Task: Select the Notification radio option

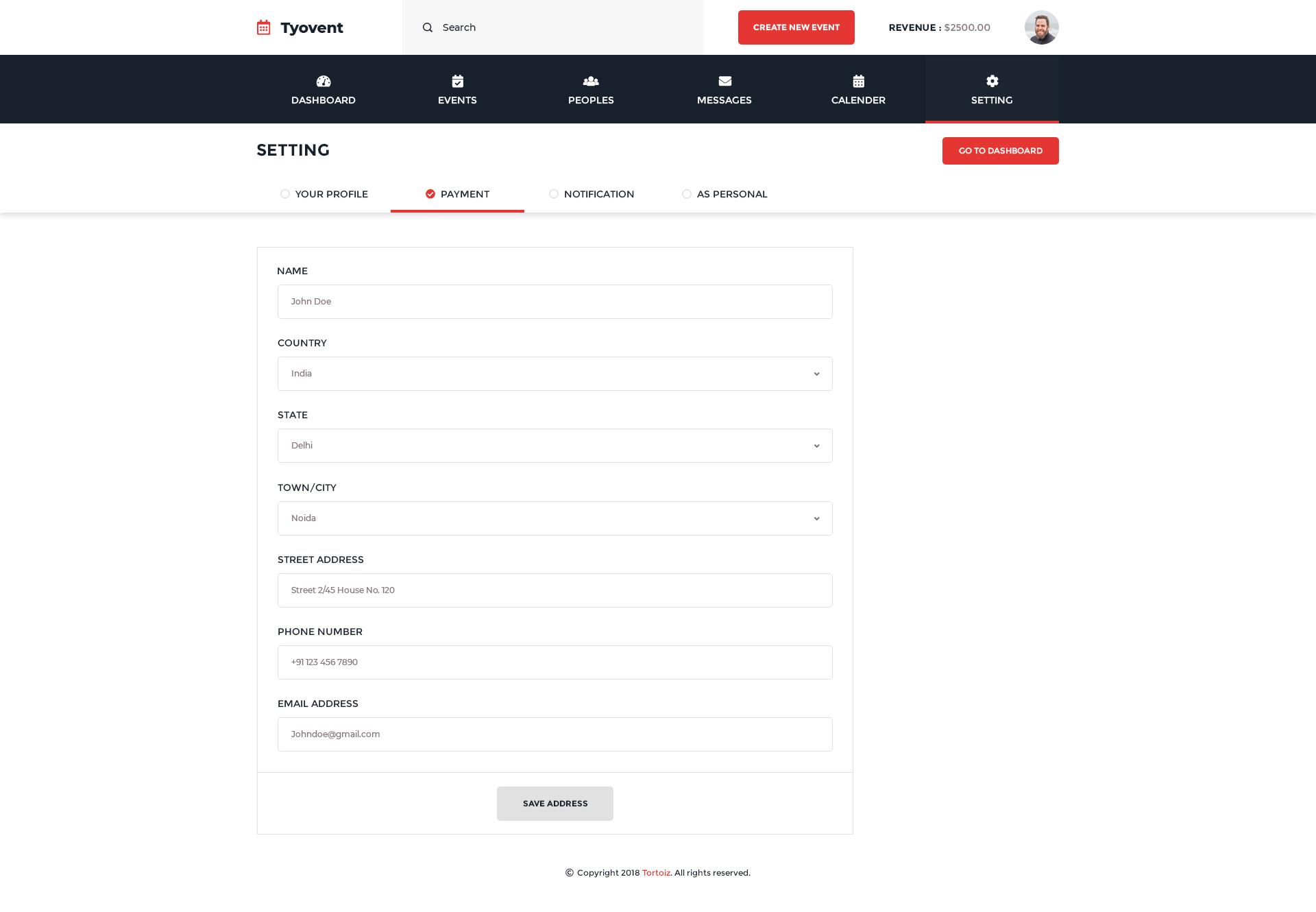Action: pos(554,194)
